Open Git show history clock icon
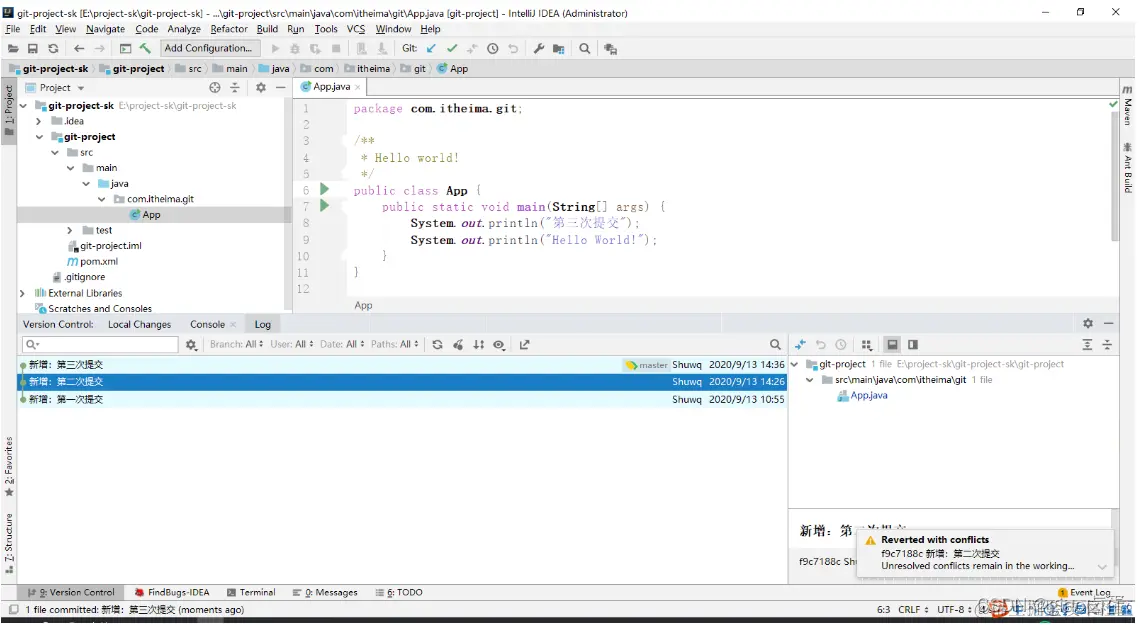This screenshot has width=1140, height=625. click(x=492, y=49)
